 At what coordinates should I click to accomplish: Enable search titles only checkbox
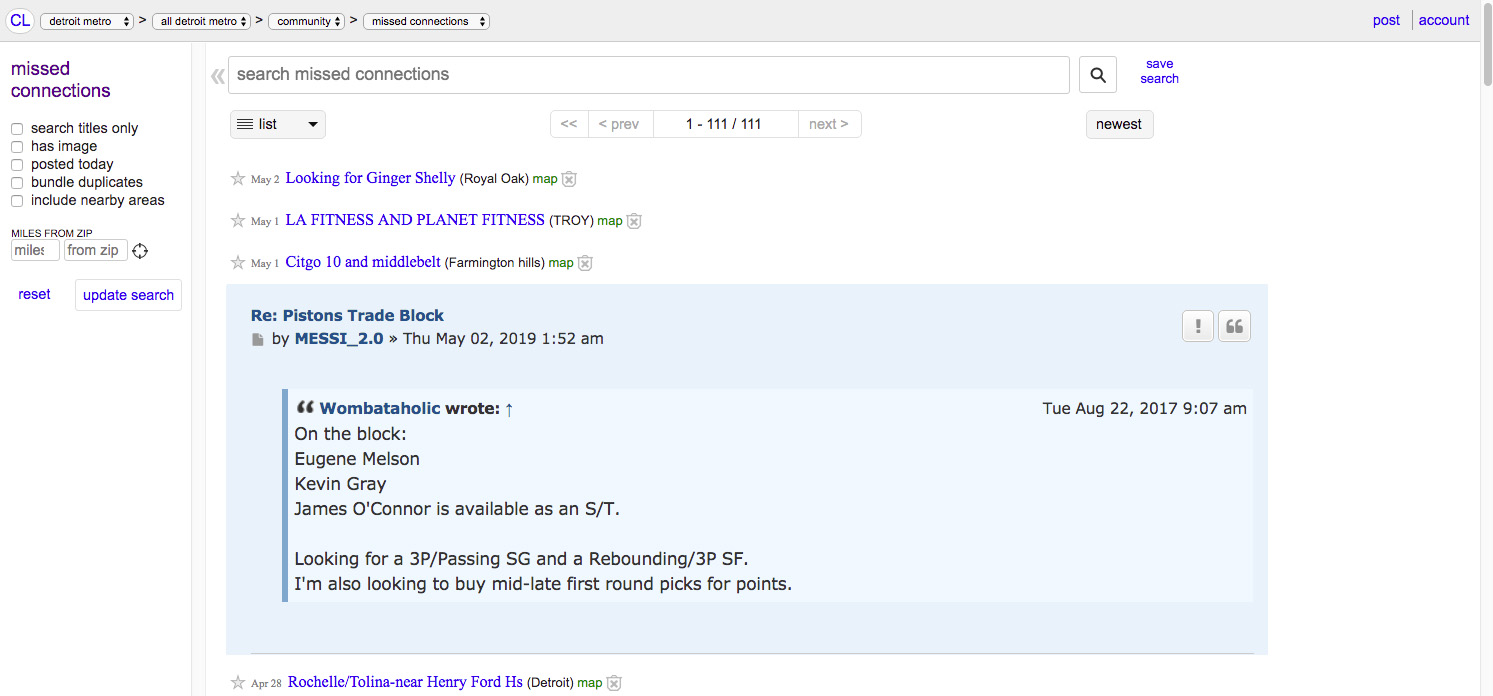click(17, 129)
